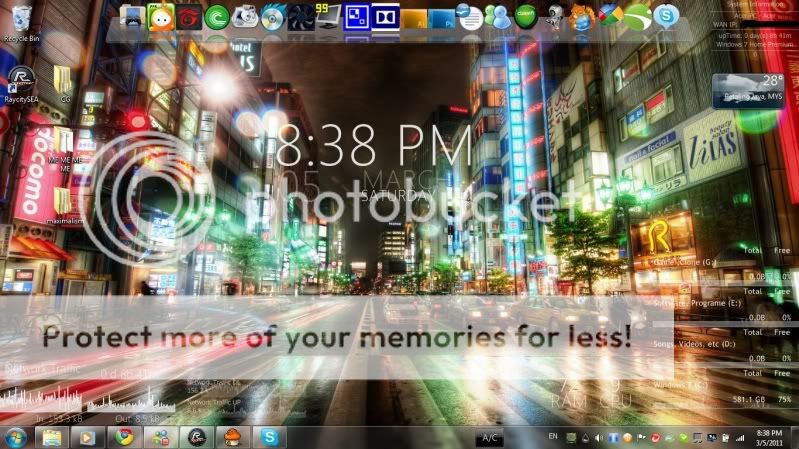This screenshot has width=799, height=449.
Task: Switch to Skype on the taskbar
Action: 270,438
